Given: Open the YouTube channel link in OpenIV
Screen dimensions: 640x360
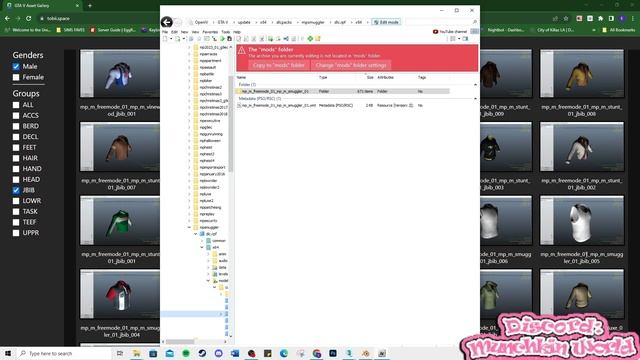Looking at the screenshot, I should click(x=450, y=32).
